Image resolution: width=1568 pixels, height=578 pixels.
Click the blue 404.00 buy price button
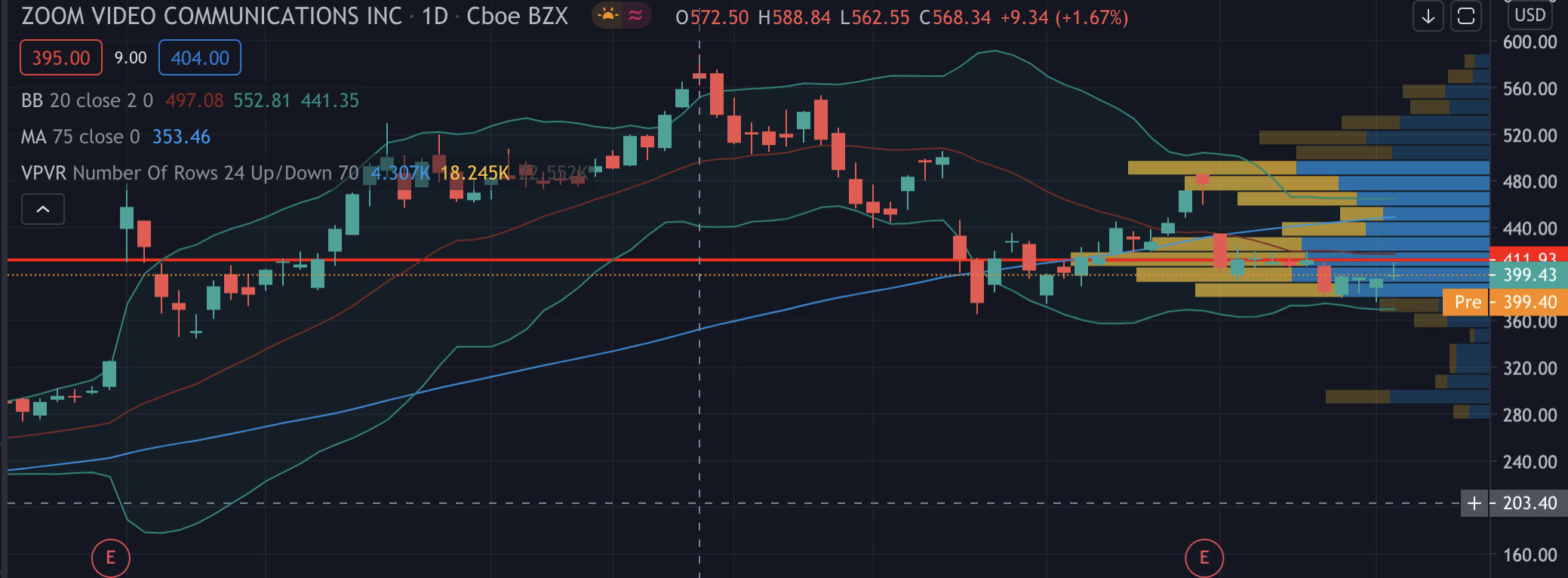(200, 57)
